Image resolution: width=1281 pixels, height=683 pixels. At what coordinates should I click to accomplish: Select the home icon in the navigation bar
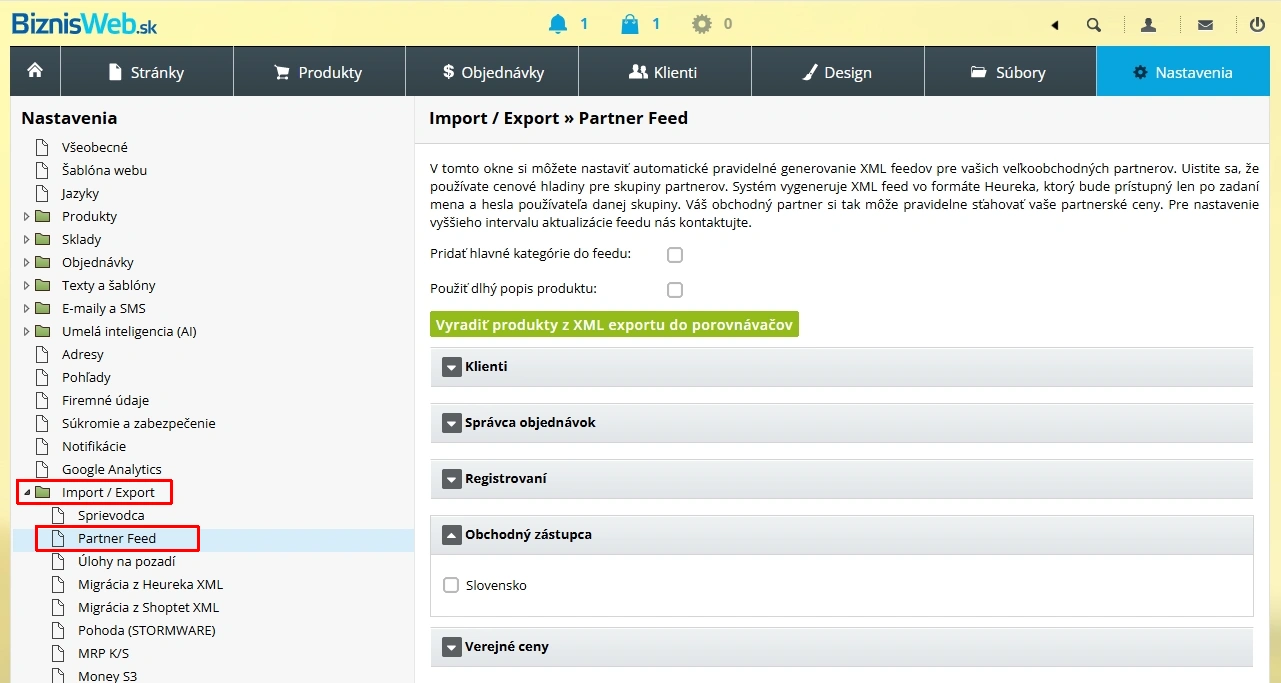tap(34, 71)
